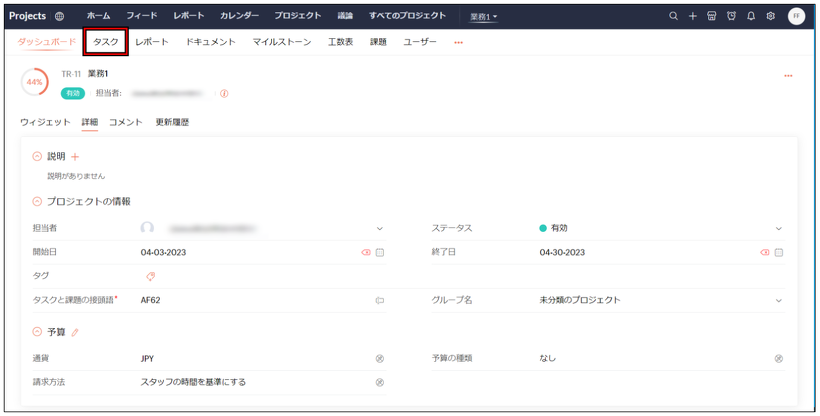This screenshot has width=820, height=416.
Task: Open the marketplace store icon
Action: click(711, 16)
